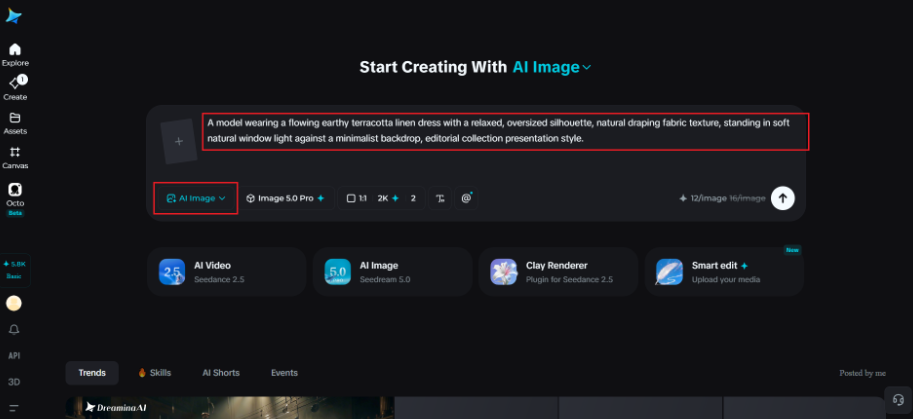Switch to the Skills tab
The height and width of the screenshot is (419, 913).
(155, 373)
